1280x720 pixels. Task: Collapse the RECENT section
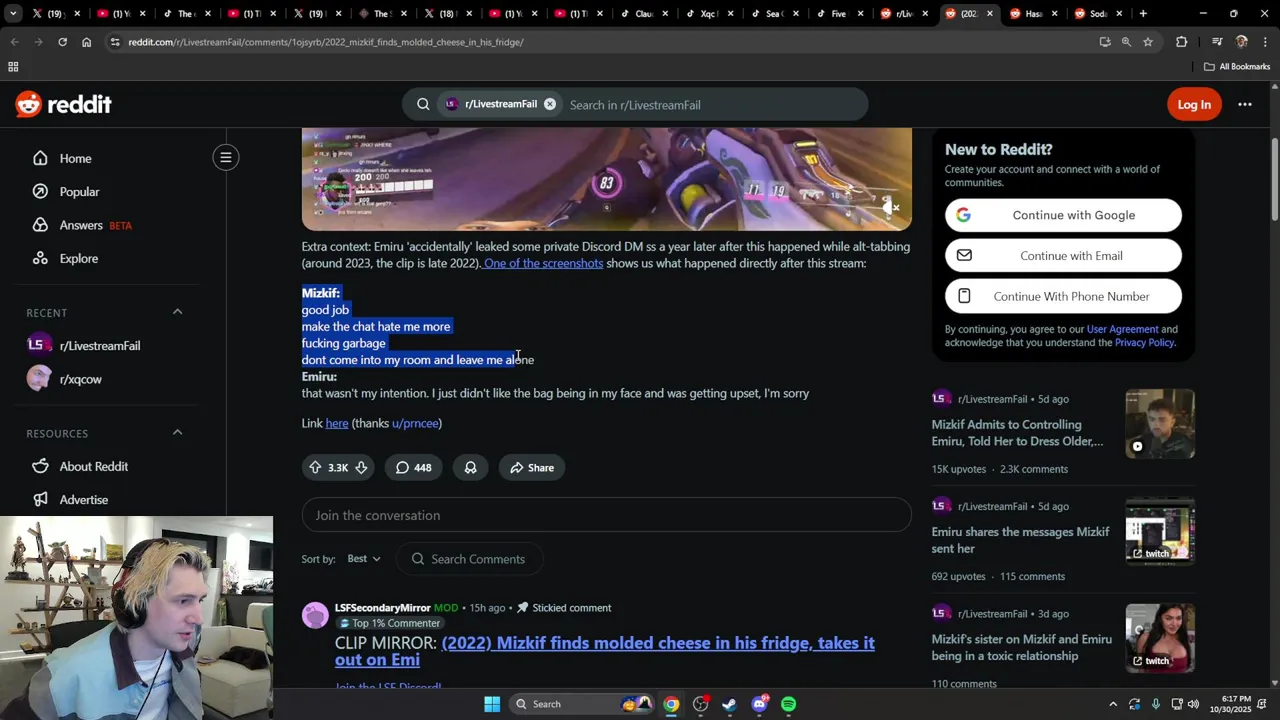coord(177,312)
